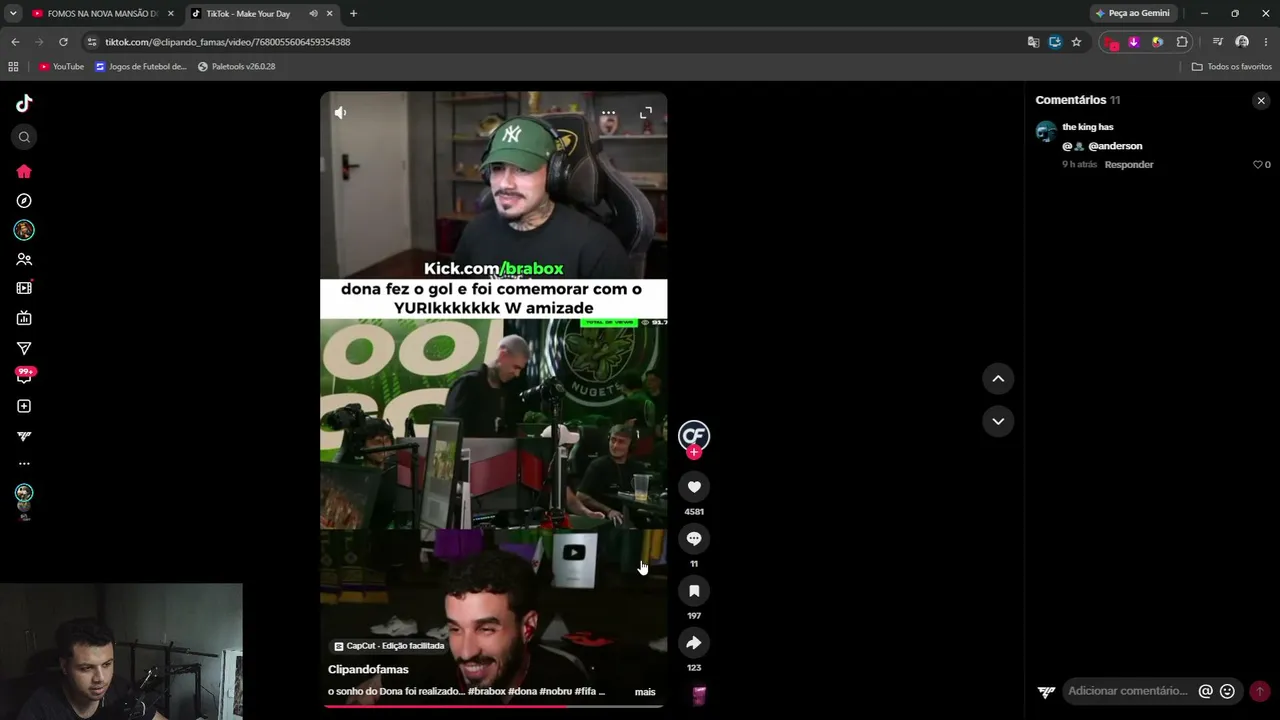1280x720 pixels.
Task: Open the Jogos de Futebol bookmark
Action: coord(141,67)
